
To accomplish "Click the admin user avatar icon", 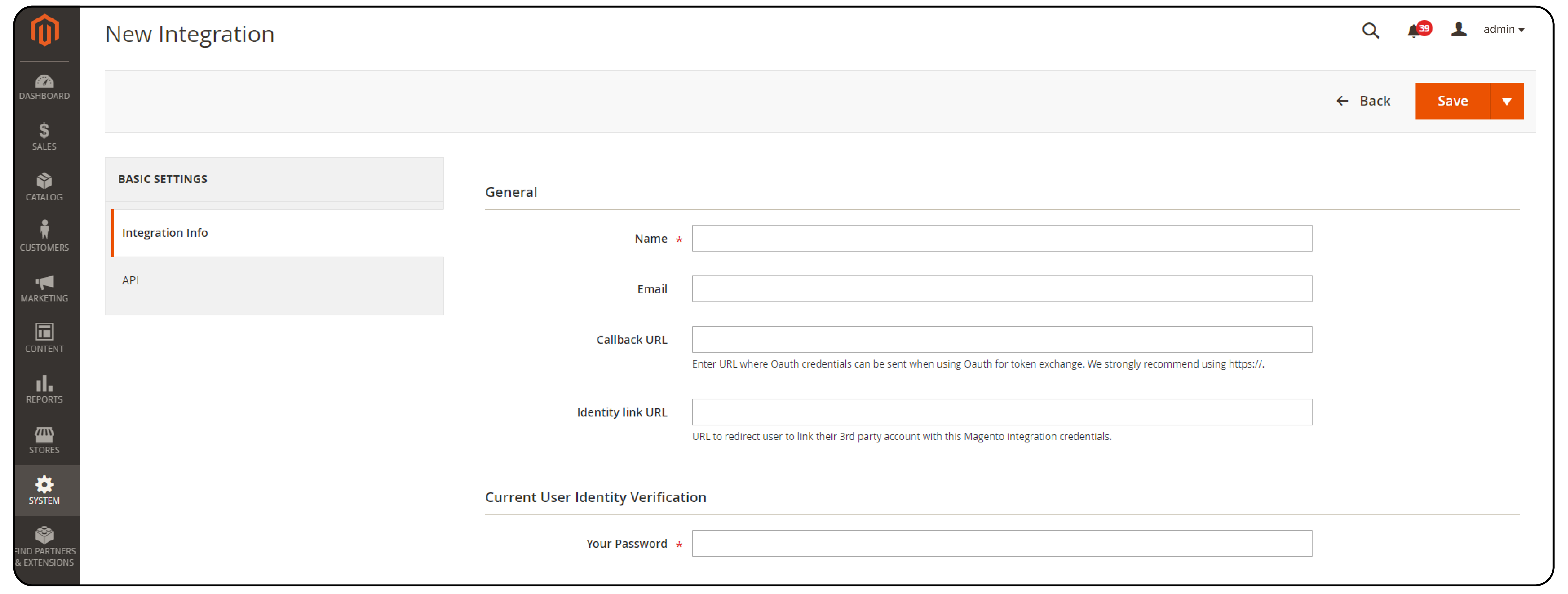I will tap(1459, 29).
